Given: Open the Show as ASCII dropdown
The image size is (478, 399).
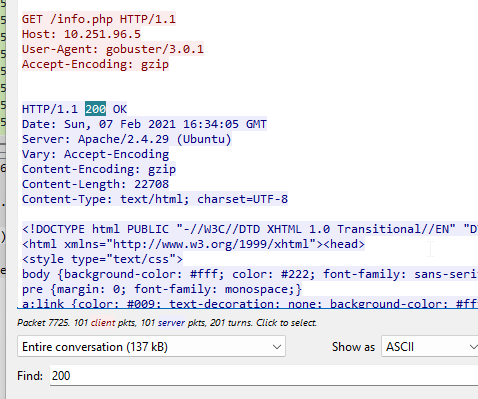Looking at the screenshot, I should point(430,347).
